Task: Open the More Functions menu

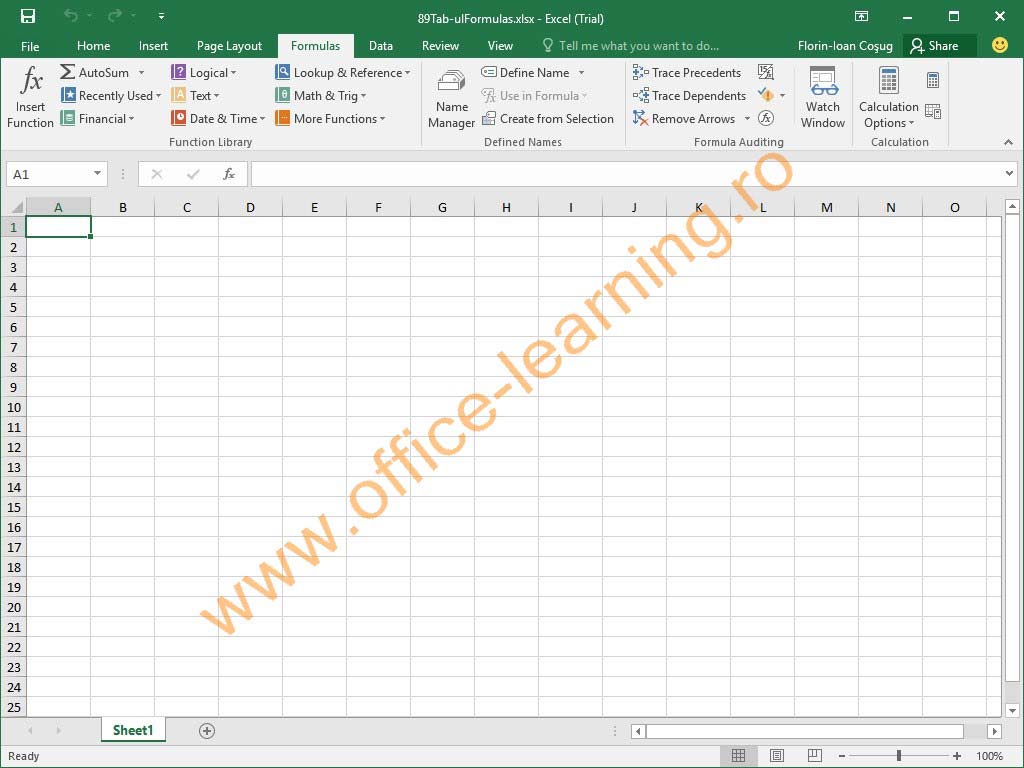Action: click(330, 118)
